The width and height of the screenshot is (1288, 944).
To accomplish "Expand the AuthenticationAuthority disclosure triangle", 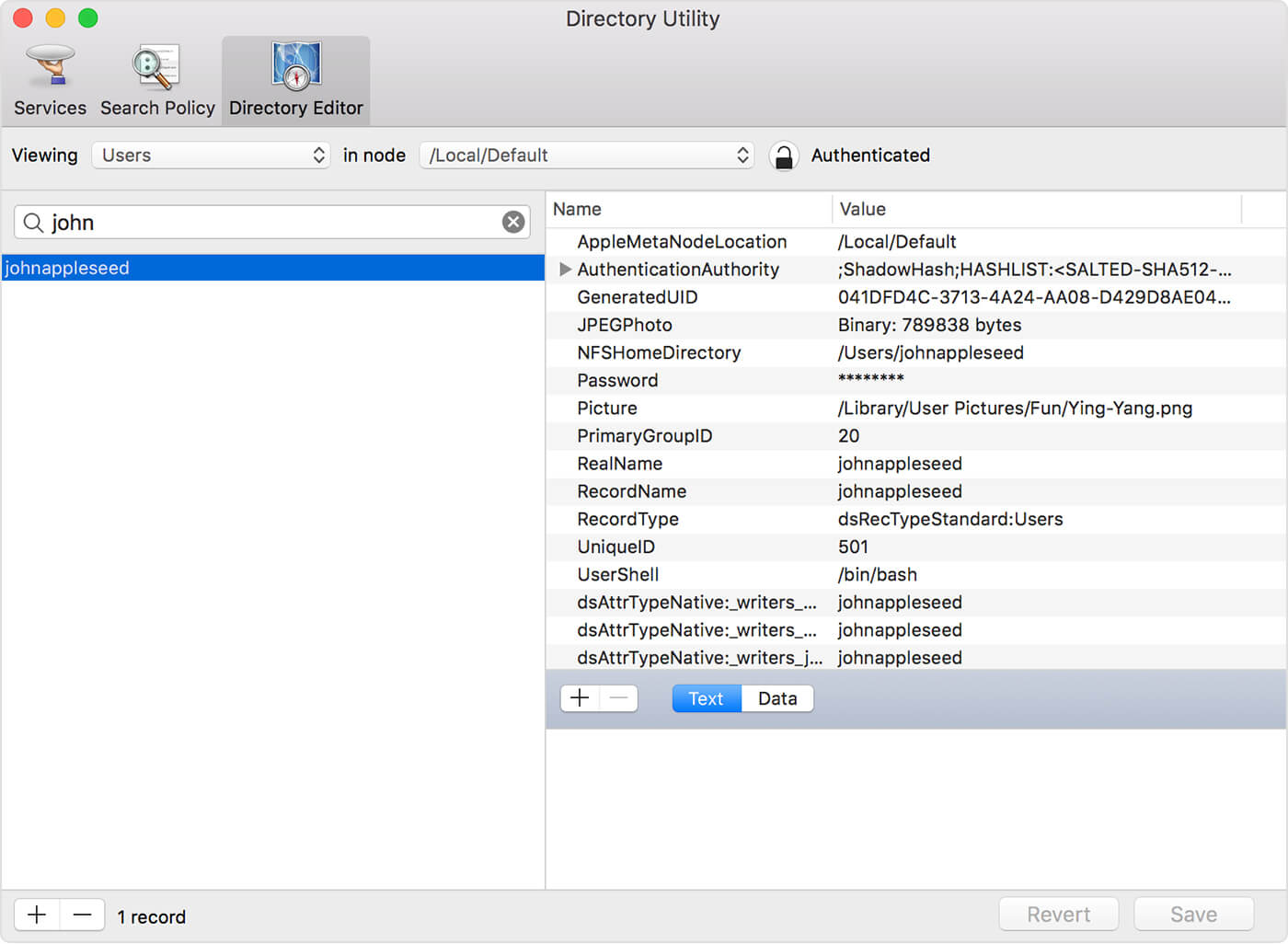I will tap(565, 270).
